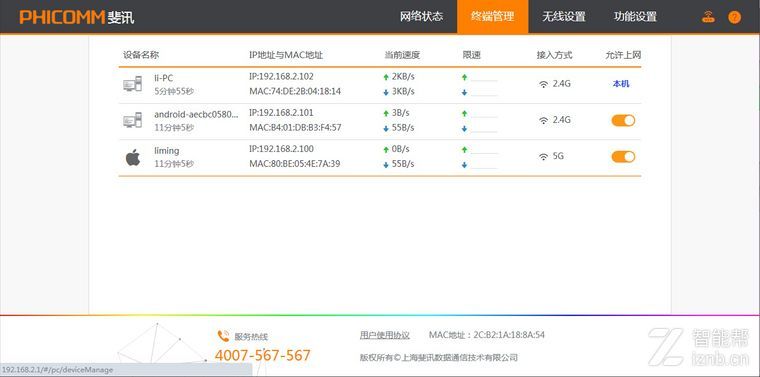Click the service hotline phone icon
Viewport: 760px width, 377px height.
pos(223,336)
